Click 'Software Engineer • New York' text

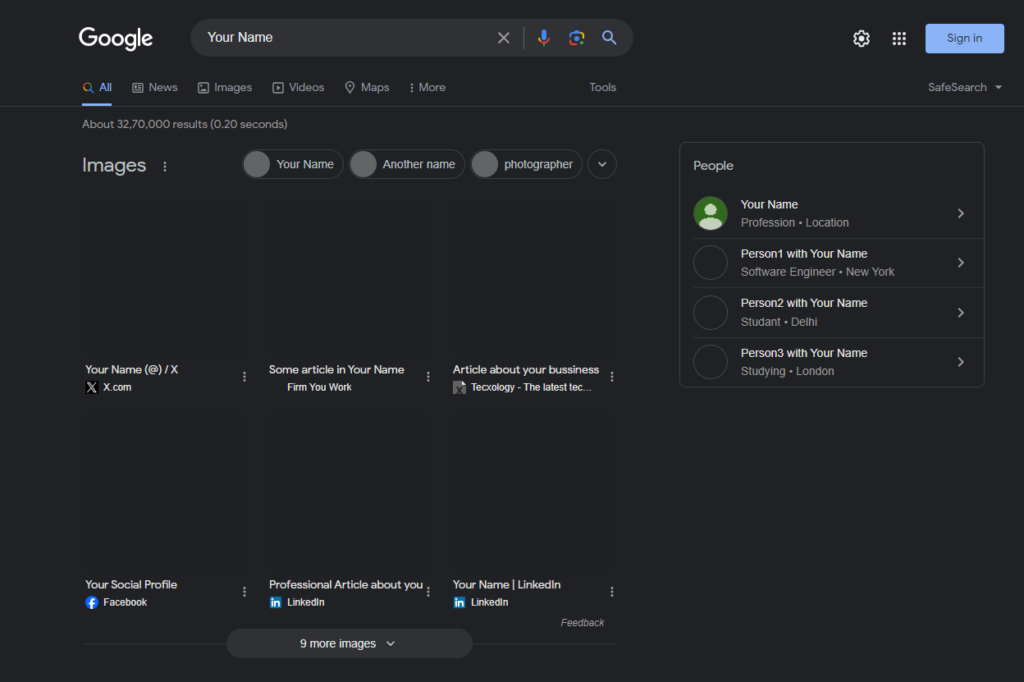(x=818, y=272)
